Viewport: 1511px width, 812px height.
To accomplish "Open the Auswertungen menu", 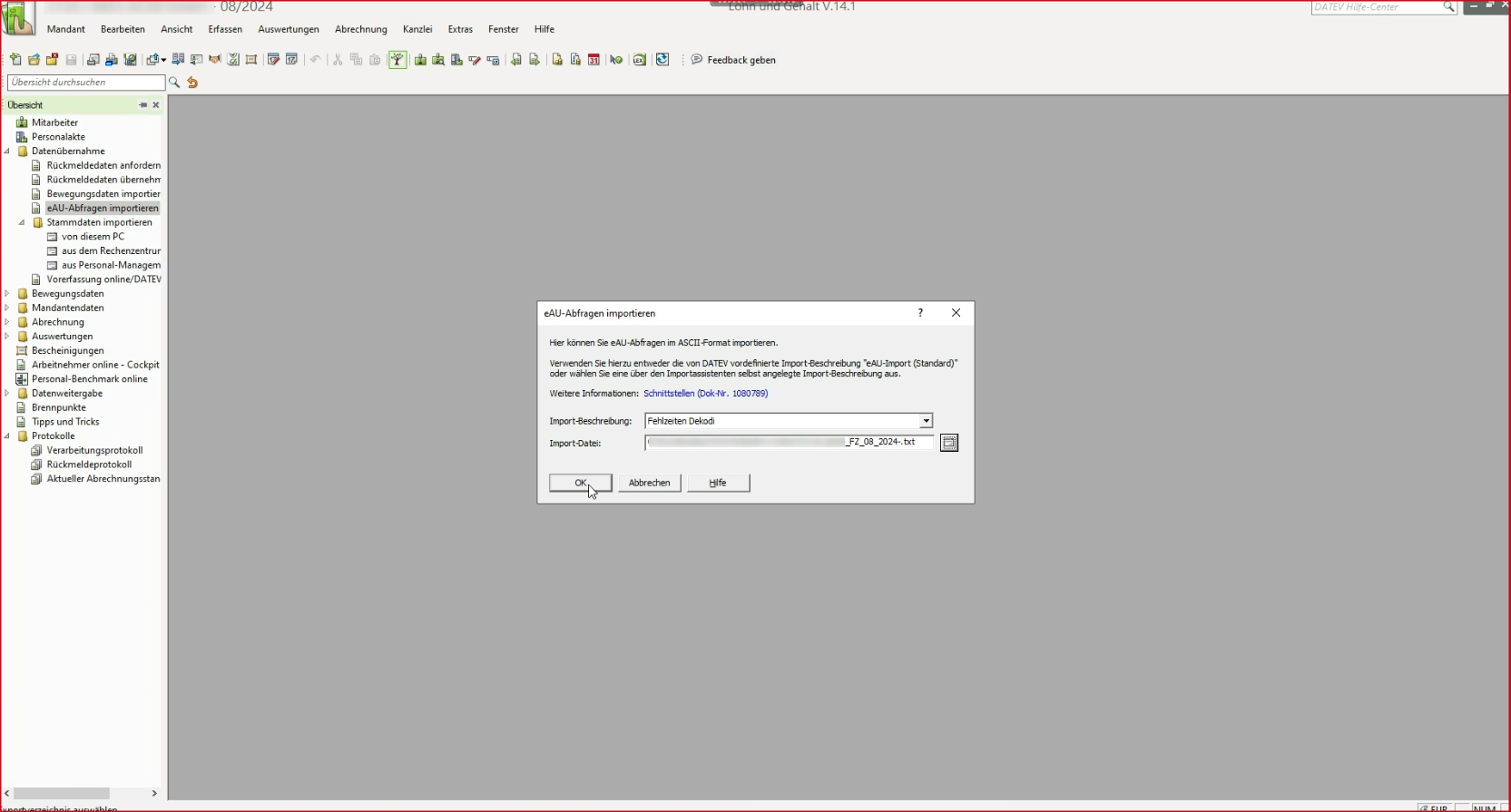I will 289,29.
